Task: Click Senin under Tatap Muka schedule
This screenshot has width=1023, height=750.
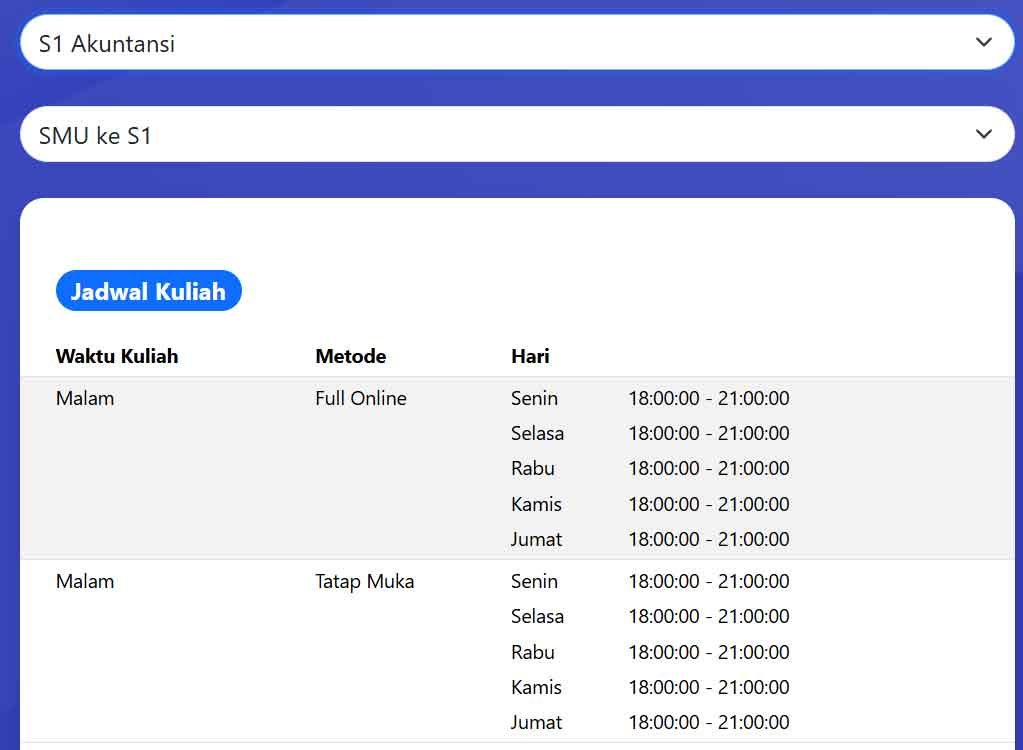Action: coord(534,581)
